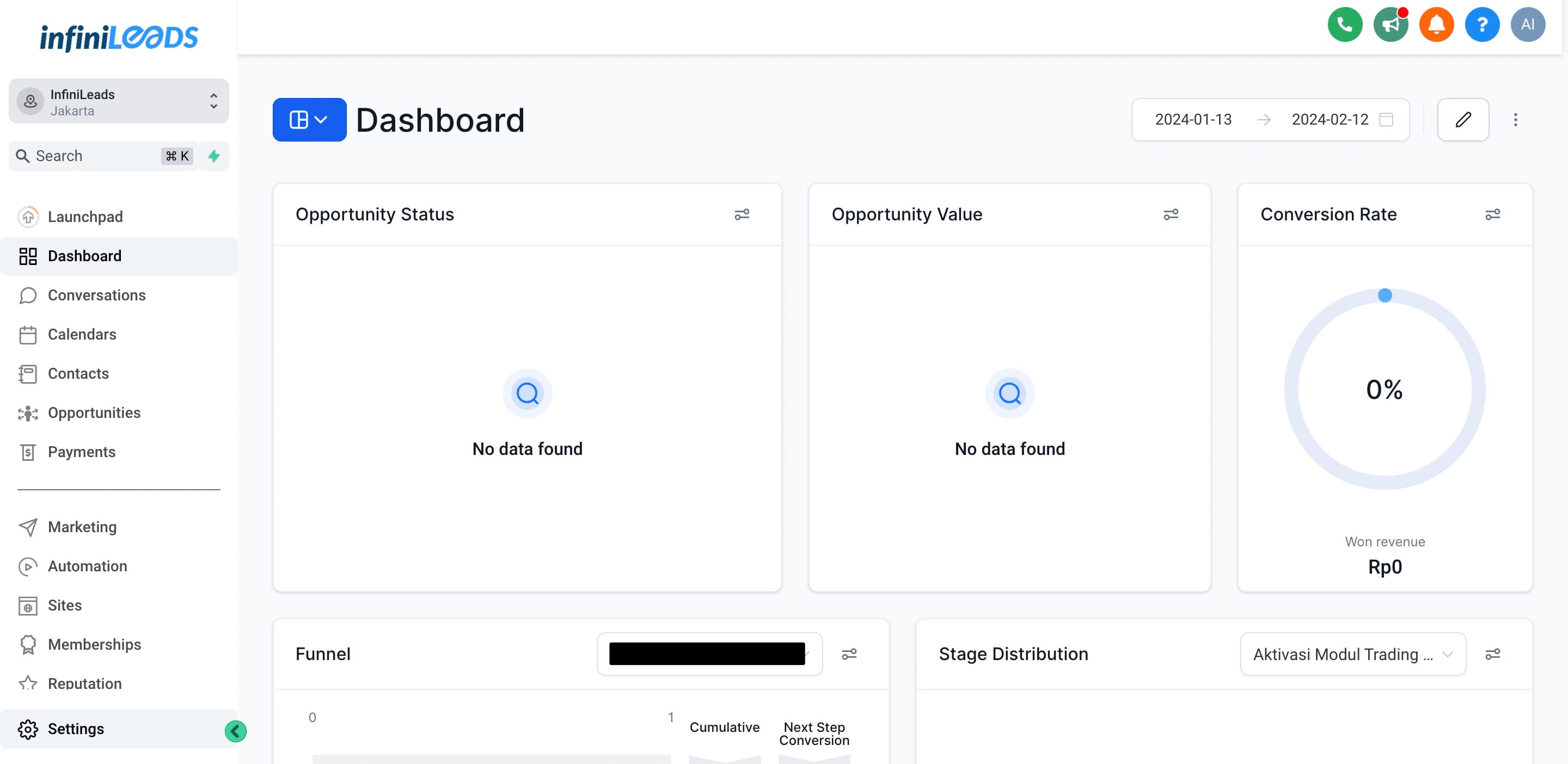Click the dashboard date range picker field
The height and width of the screenshot is (764, 1568).
pos(1270,120)
